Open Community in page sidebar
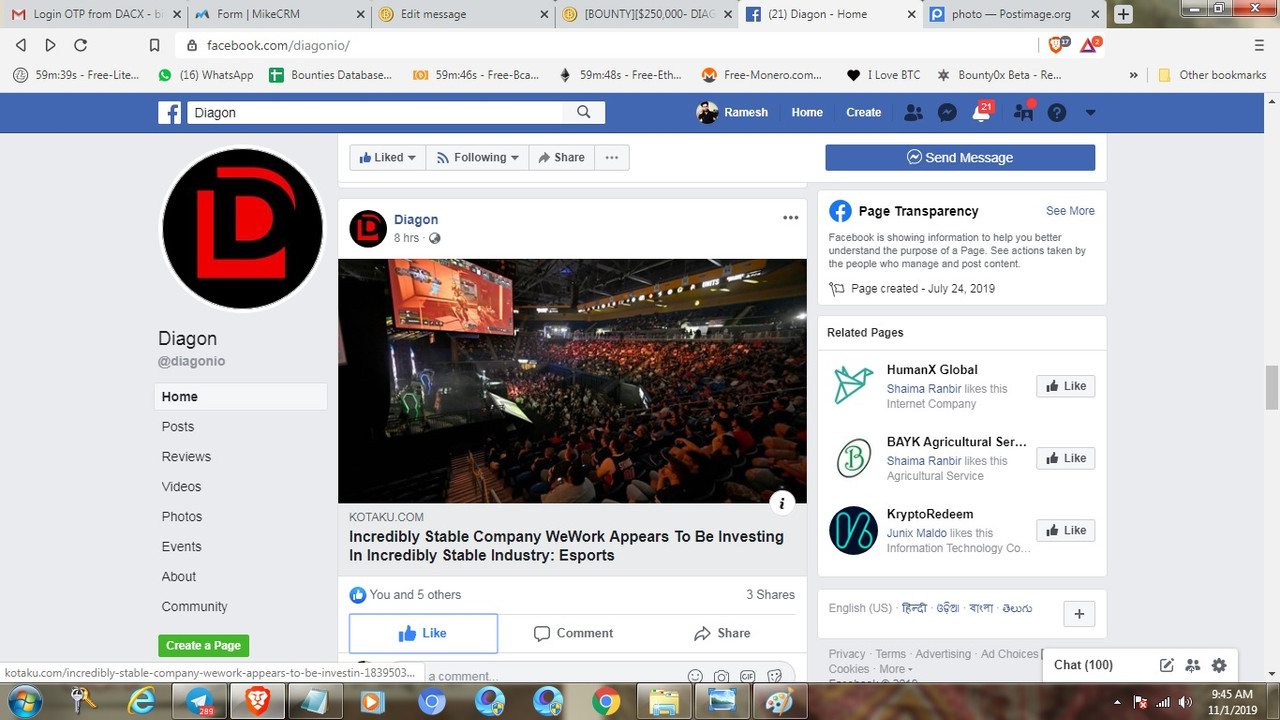 194,606
